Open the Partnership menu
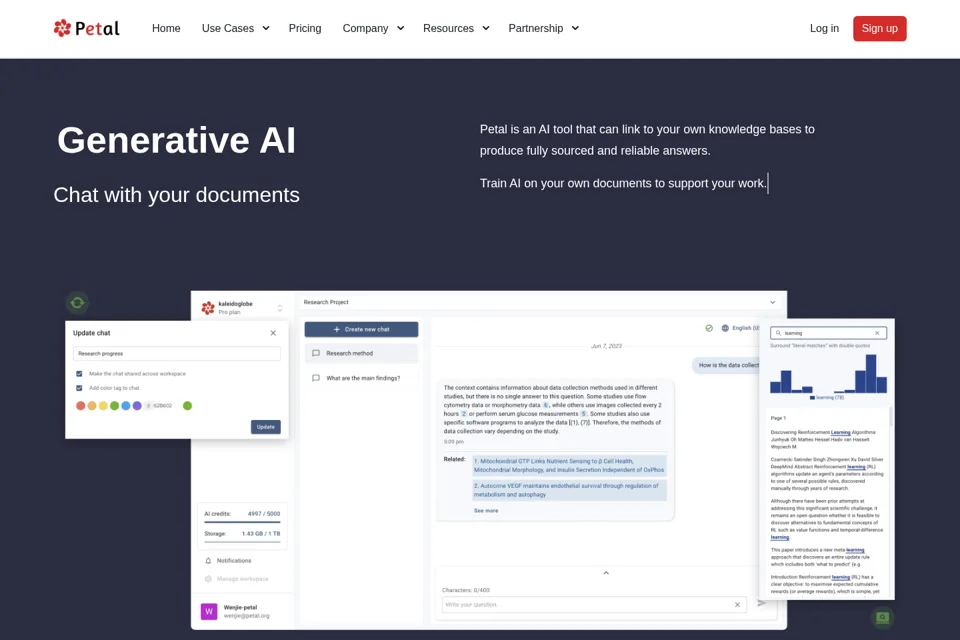Image resolution: width=960 pixels, height=640 pixels. pos(536,28)
